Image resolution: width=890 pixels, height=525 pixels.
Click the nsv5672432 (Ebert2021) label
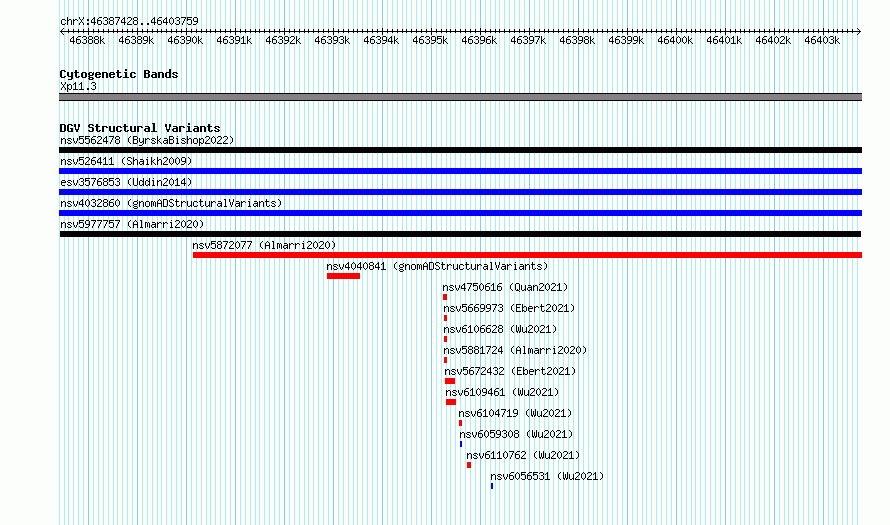click(510, 371)
